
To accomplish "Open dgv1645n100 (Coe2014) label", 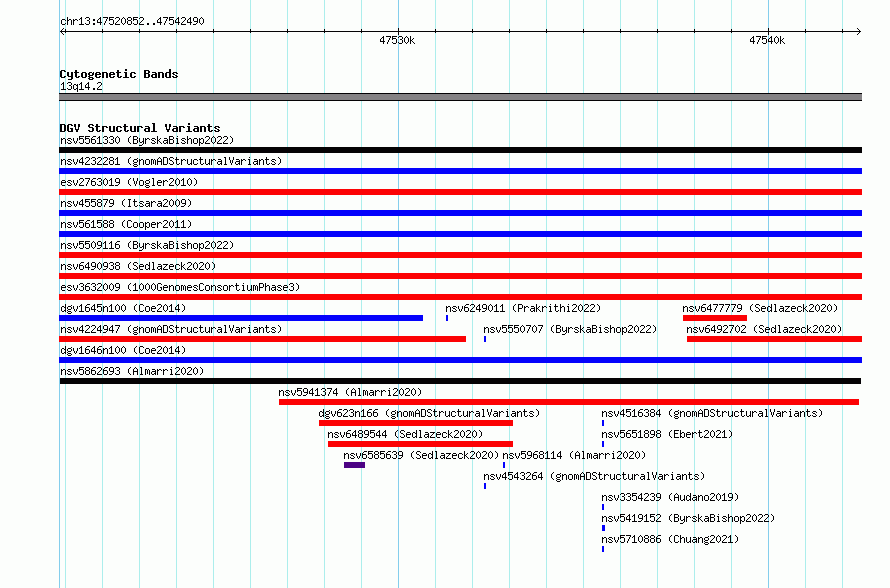I will pos(123,308).
